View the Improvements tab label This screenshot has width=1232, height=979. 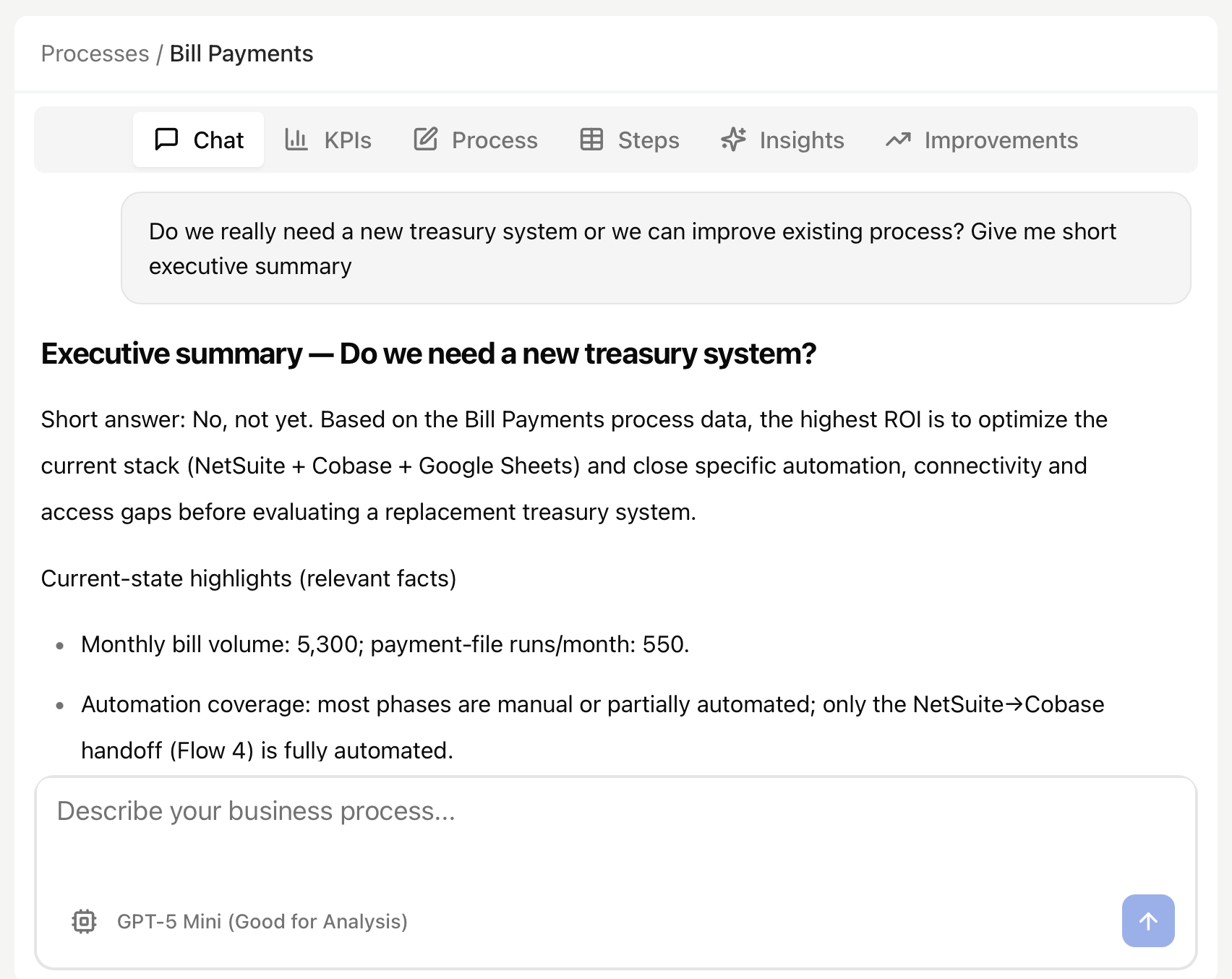(x=1001, y=140)
